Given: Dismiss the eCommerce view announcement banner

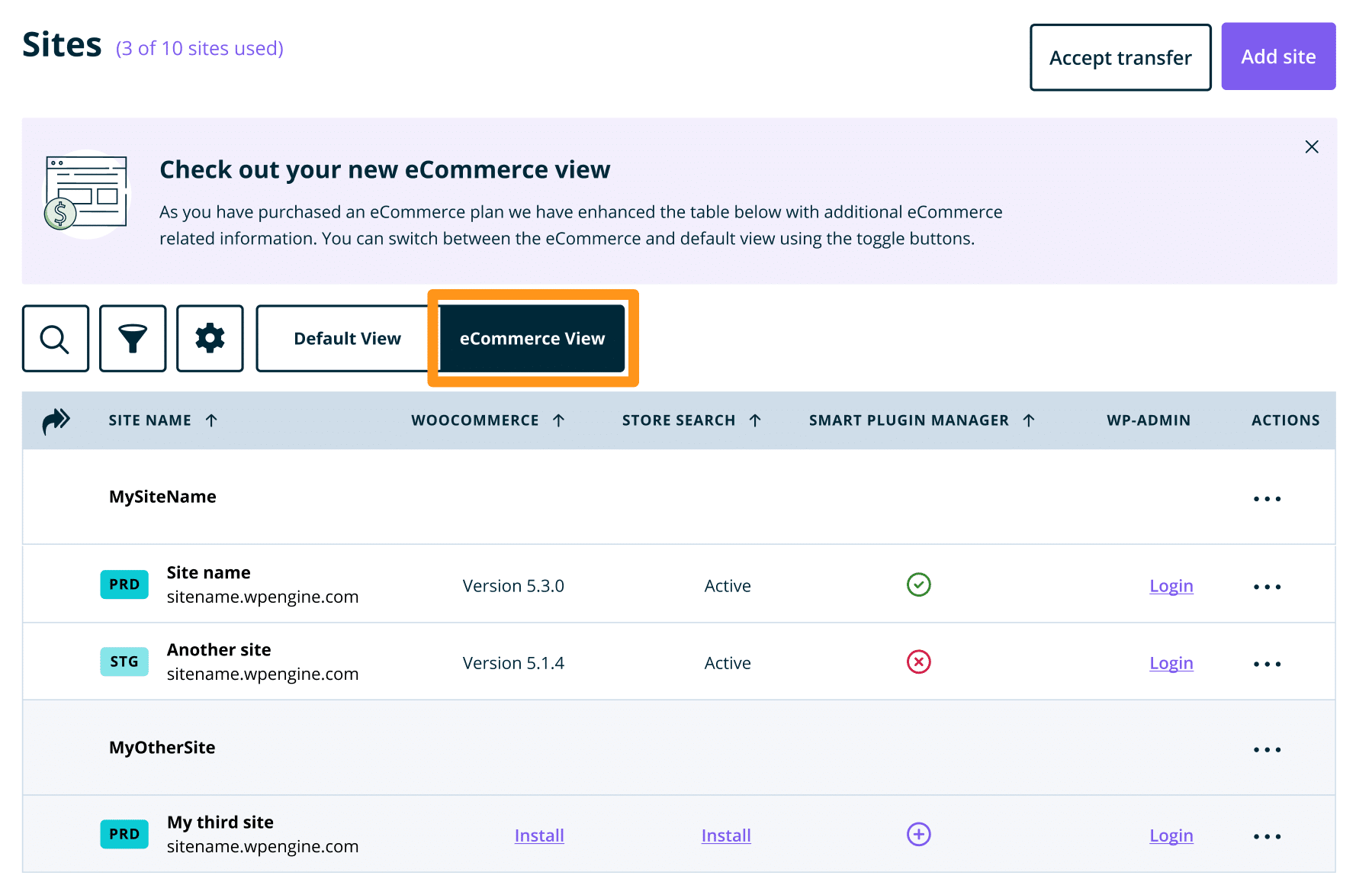Looking at the screenshot, I should pyautogui.click(x=1311, y=146).
